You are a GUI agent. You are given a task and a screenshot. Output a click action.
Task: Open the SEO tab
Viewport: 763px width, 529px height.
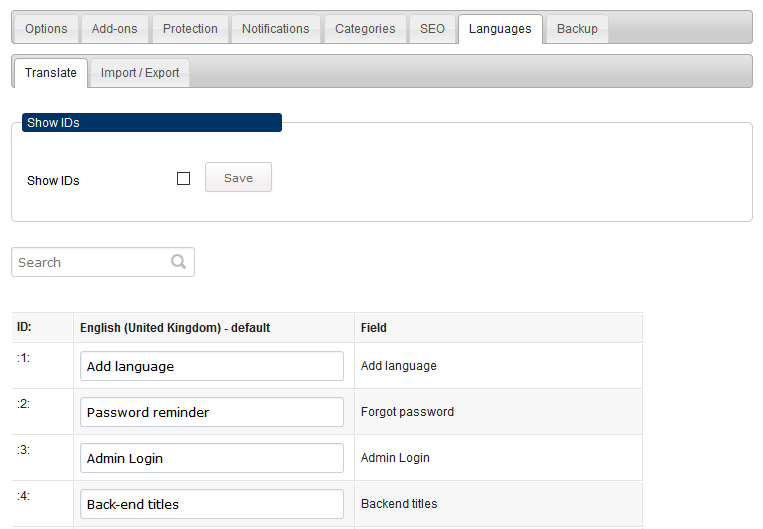pos(432,29)
